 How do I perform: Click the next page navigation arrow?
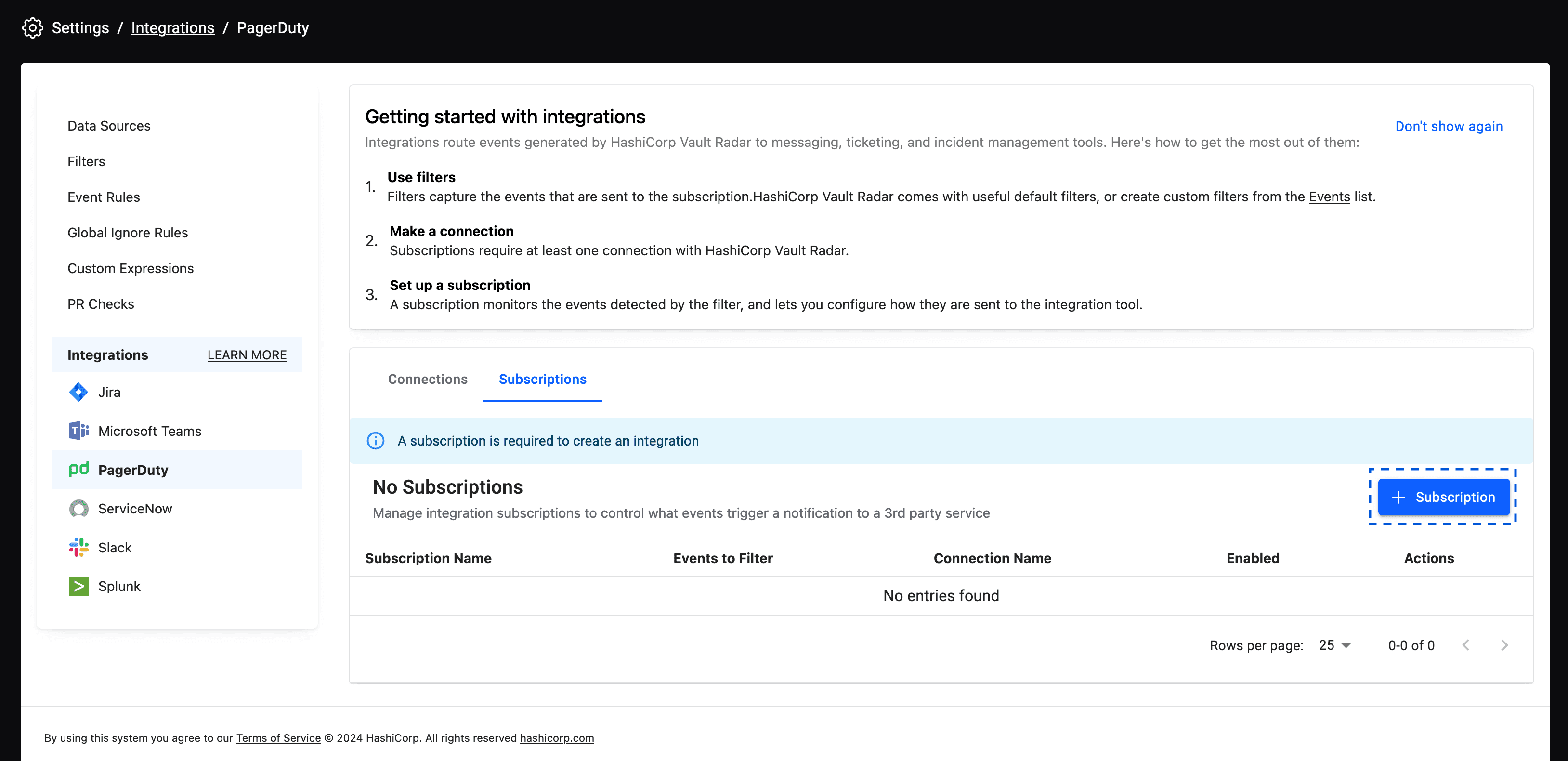pos(1504,645)
